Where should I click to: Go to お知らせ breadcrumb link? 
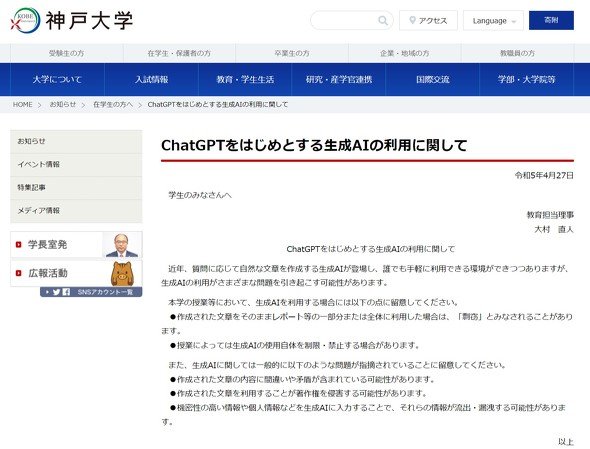click(x=63, y=105)
